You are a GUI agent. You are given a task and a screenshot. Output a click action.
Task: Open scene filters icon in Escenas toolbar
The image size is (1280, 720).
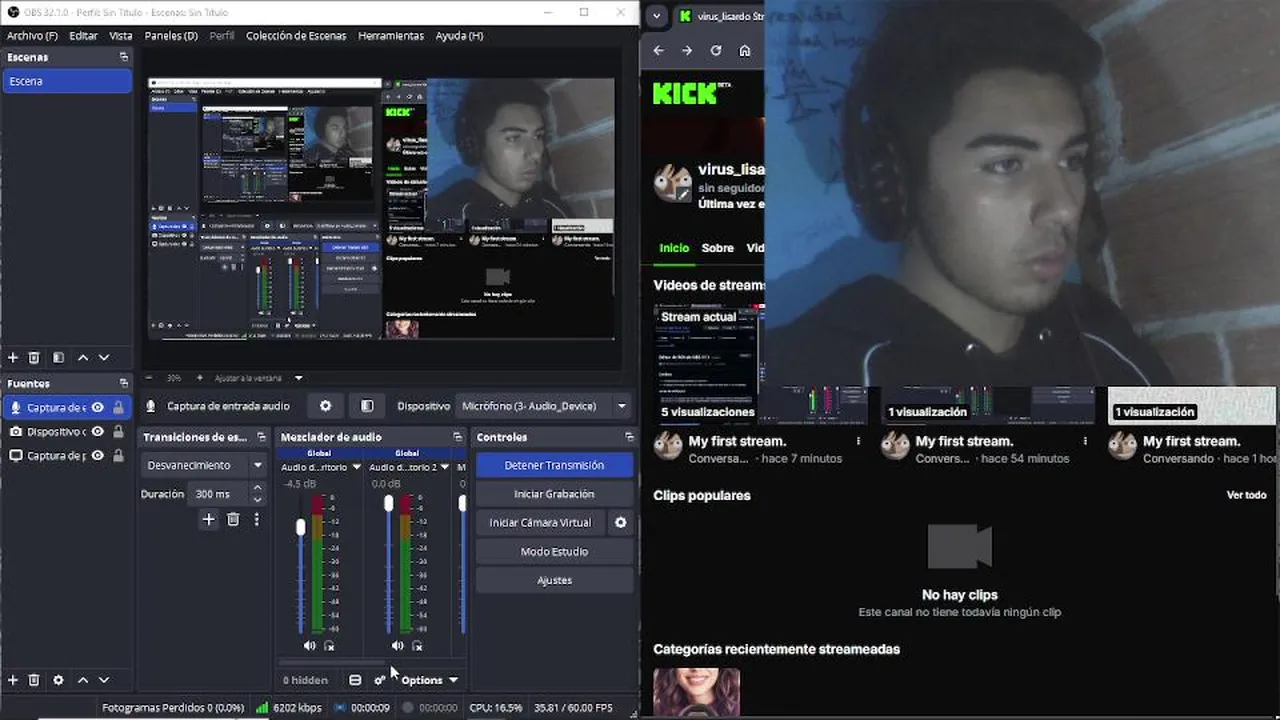tap(58, 357)
